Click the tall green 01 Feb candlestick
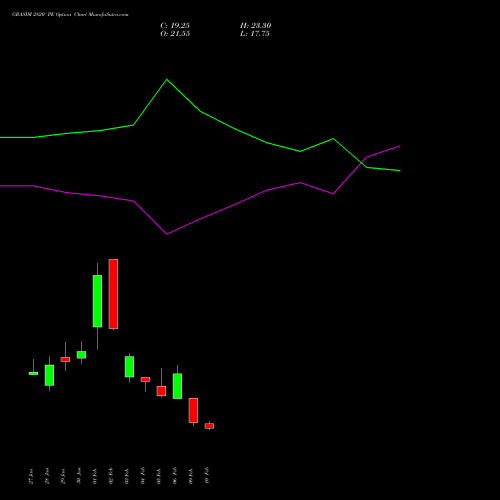 (x=97, y=301)
